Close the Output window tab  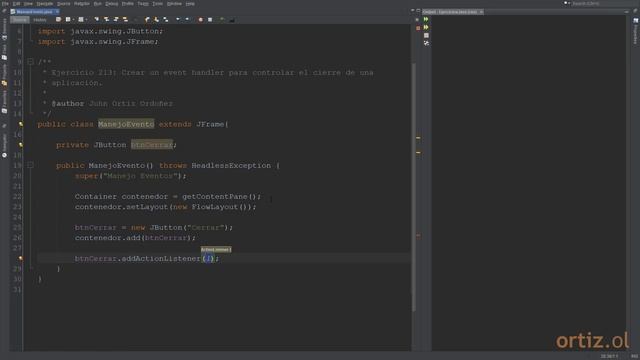point(481,12)
